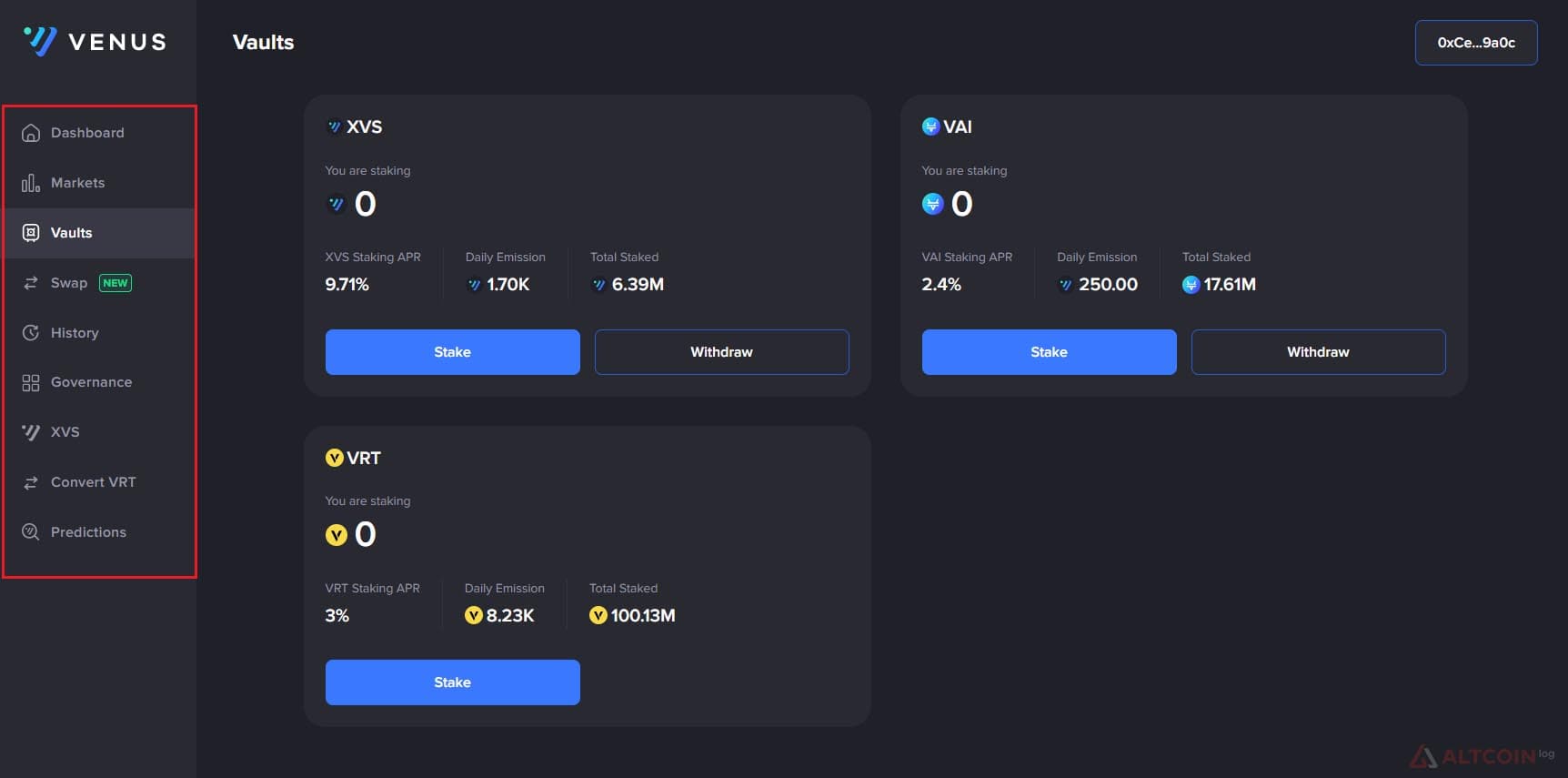This screenshot has width=1568, height=778.
Task: Withdraw from the VAI vault
Action: click(x=1319, y=352)
